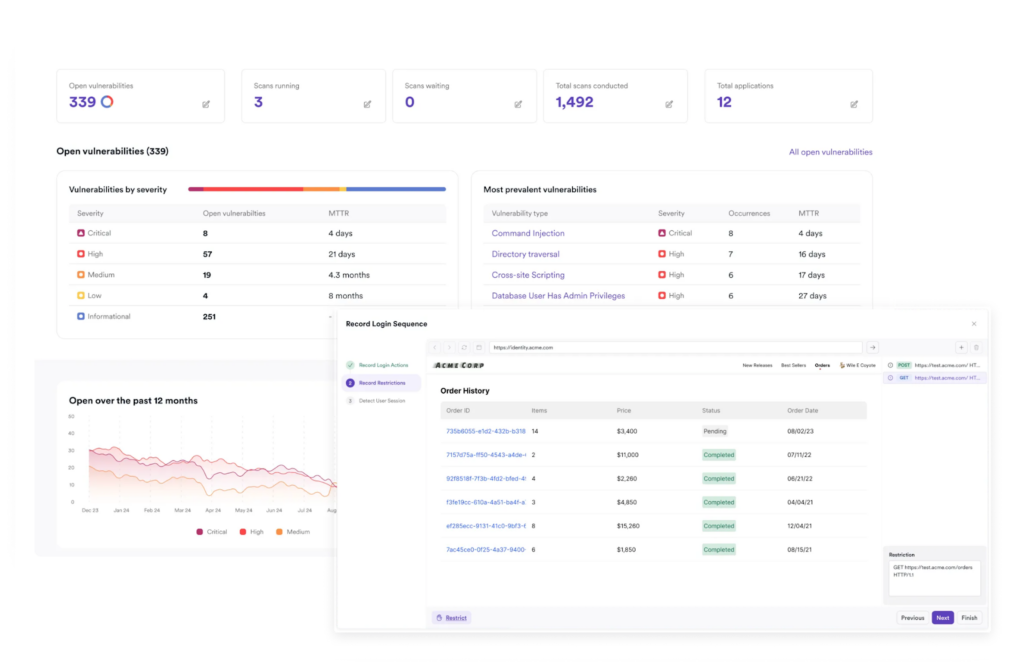Screen dimensions: 1024x668
Task: Open order 7157d75a-ff50-4543-a4de
Action: (485, 455)
